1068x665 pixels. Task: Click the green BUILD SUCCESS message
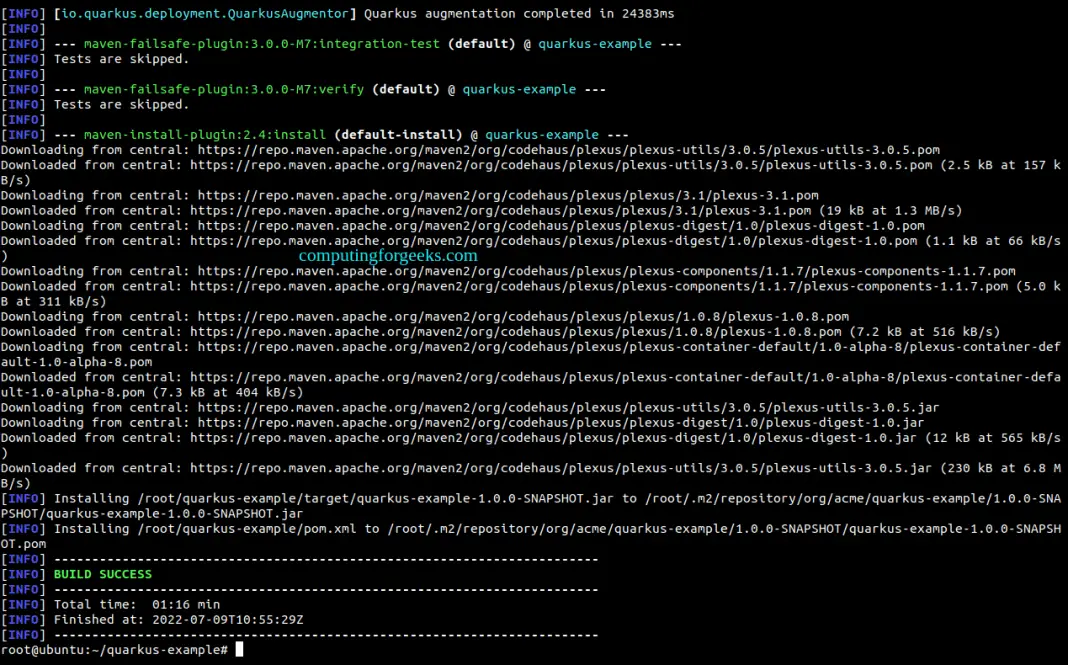(x=102, y=574)
